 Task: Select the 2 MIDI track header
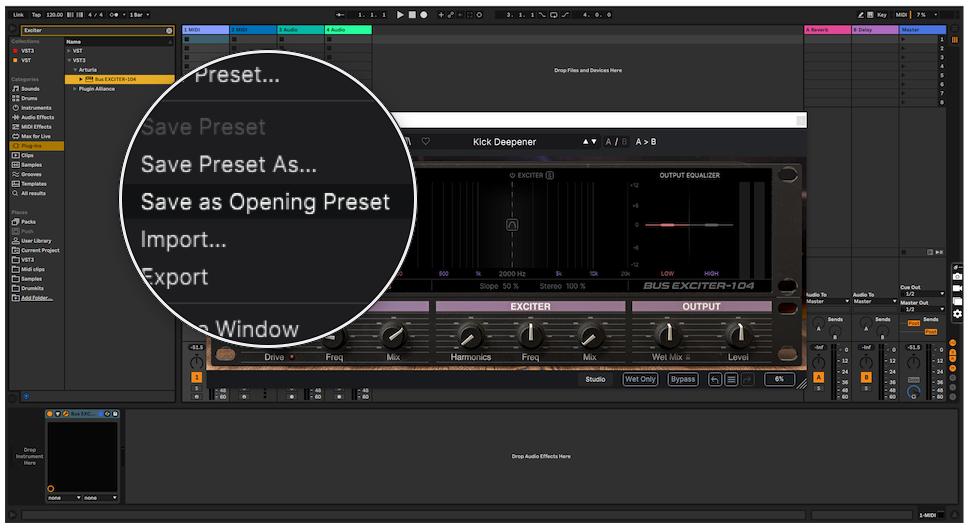(253, 30)
